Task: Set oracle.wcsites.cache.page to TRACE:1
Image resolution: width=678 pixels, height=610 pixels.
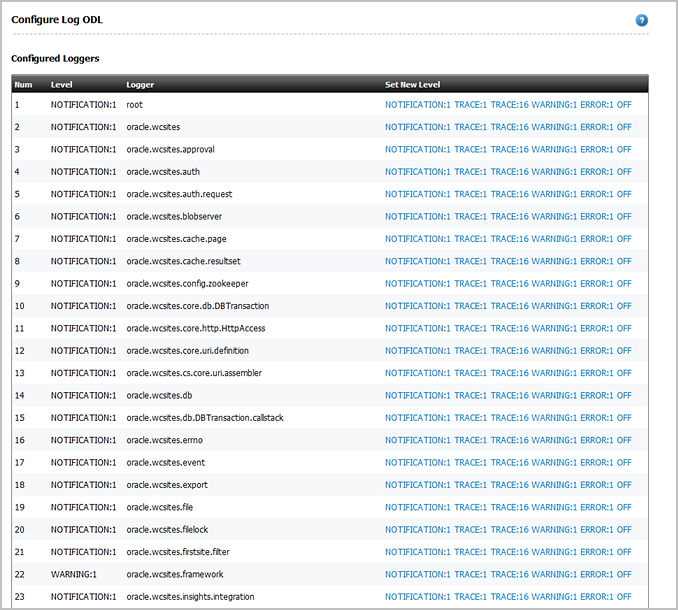Action: 470,239
